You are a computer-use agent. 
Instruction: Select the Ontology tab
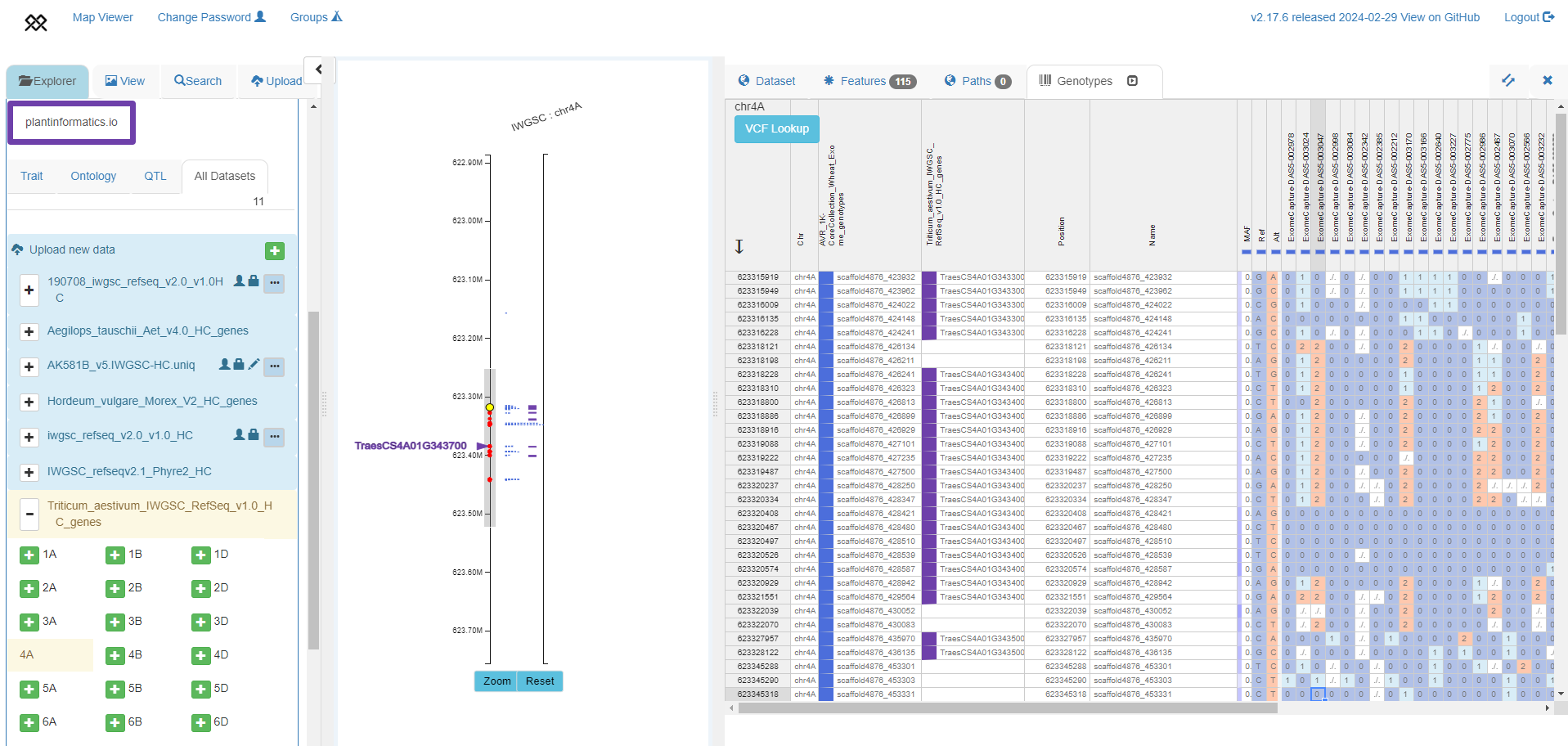pyautogui.click(x=93, y=176)
